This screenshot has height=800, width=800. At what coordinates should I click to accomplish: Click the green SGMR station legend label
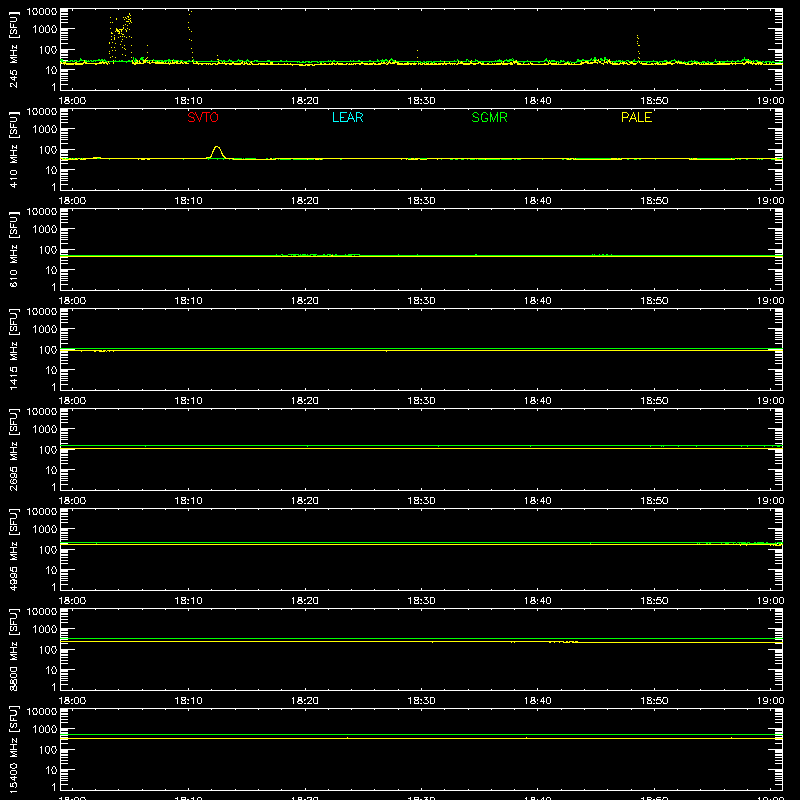[x=489, y=117]
